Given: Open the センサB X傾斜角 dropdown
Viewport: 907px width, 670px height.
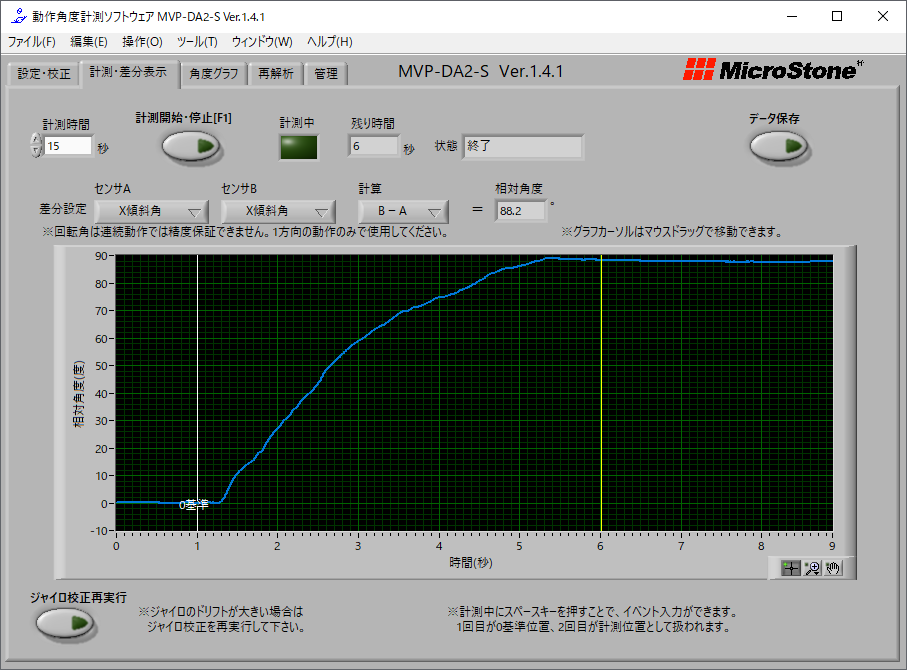Looking at the screenshot, I should [x=278, y=211].
